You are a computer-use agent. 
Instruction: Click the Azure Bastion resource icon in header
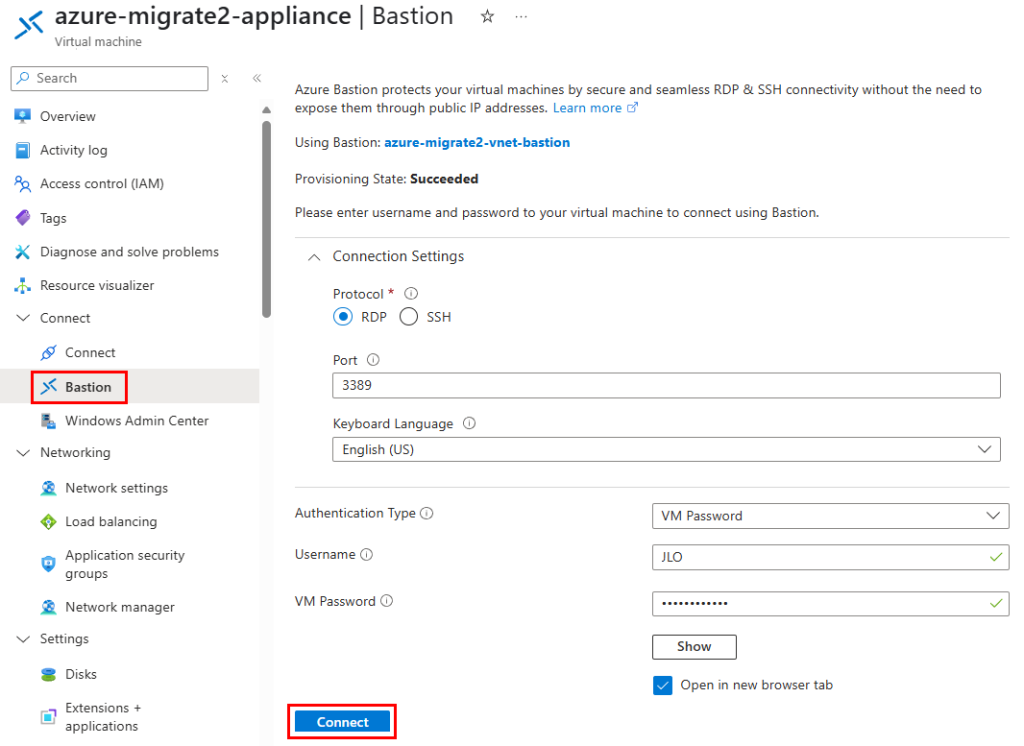tap(29, 24)
